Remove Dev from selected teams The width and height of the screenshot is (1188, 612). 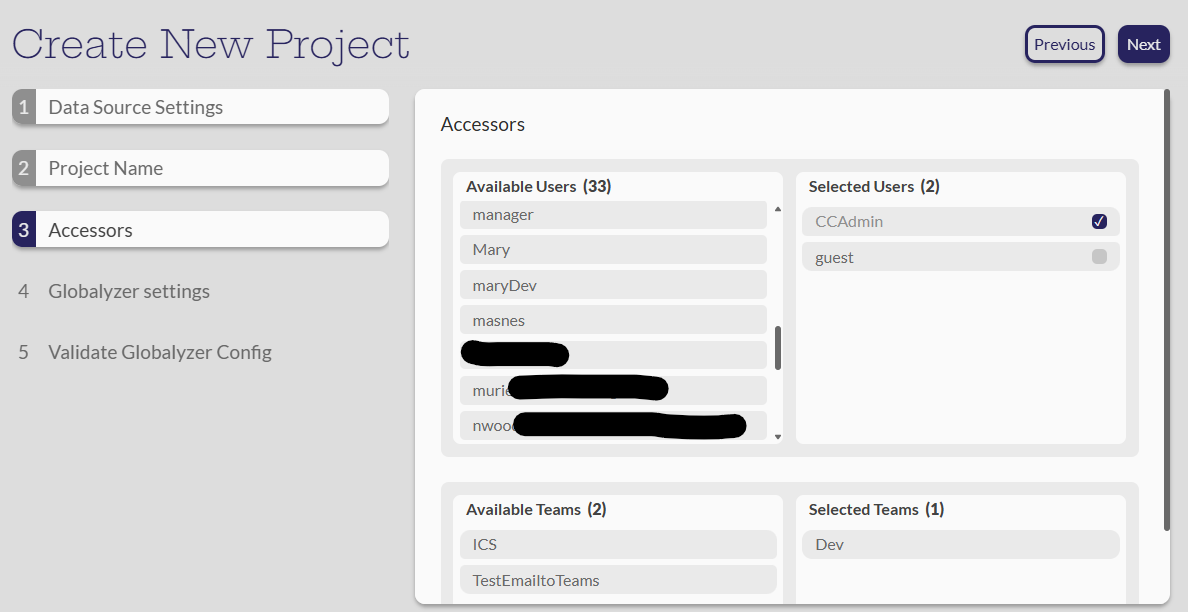tap(960, 545)
